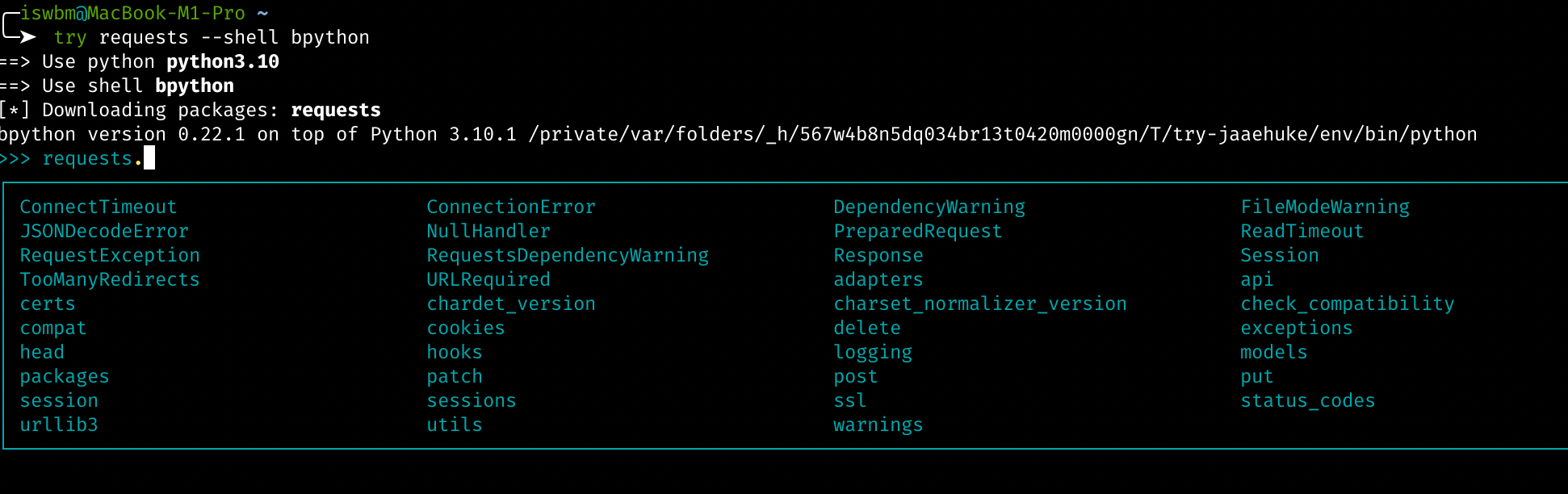This screenshot has width=1568, height=494.
Task: Select charset_normalizer_version suggestion
Action: coord(979,304)
